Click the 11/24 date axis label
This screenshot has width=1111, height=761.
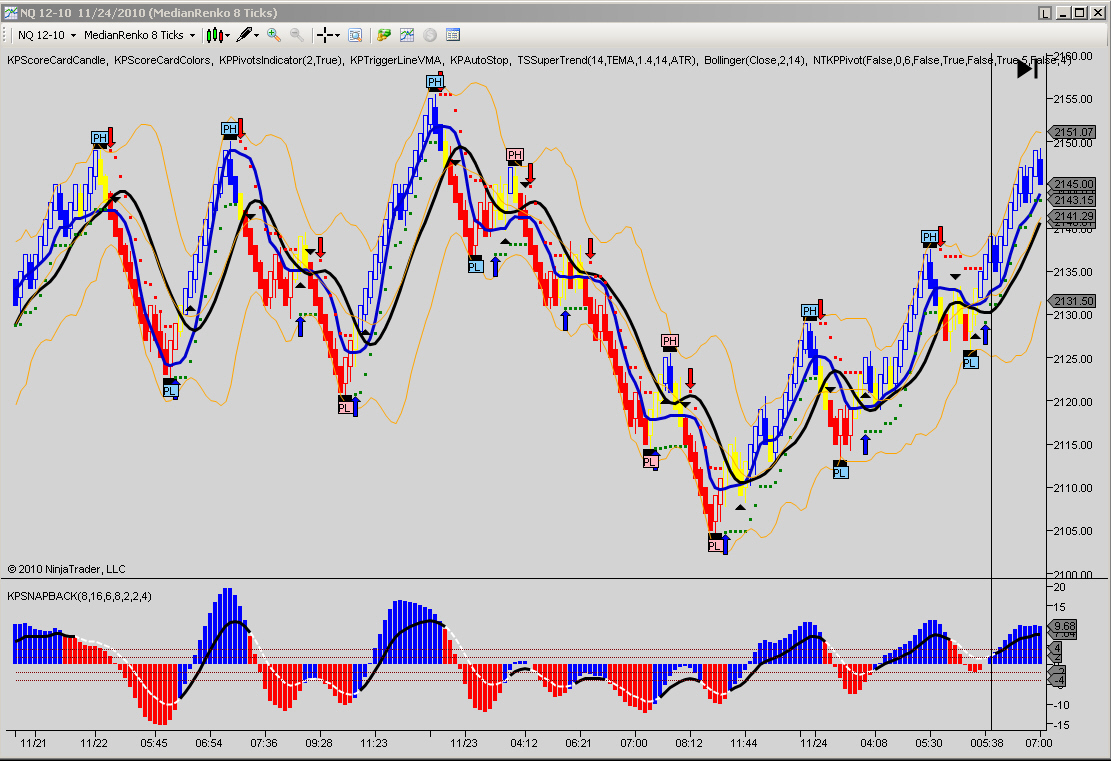point(813,743)
